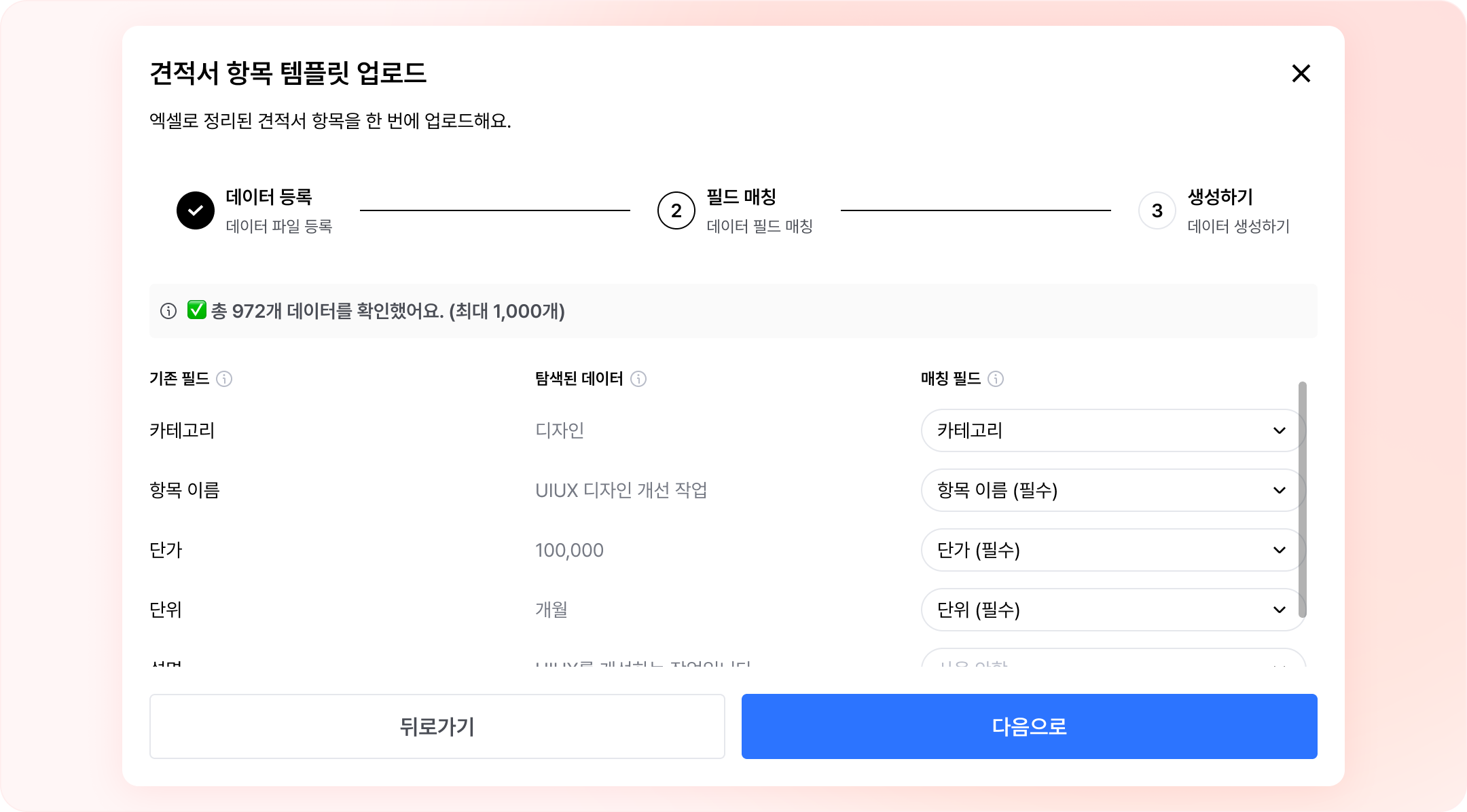Viewport: 1467px width, 812px height.
Task: Click the blue 다음으로 button
Action: tap(1029, 726)
